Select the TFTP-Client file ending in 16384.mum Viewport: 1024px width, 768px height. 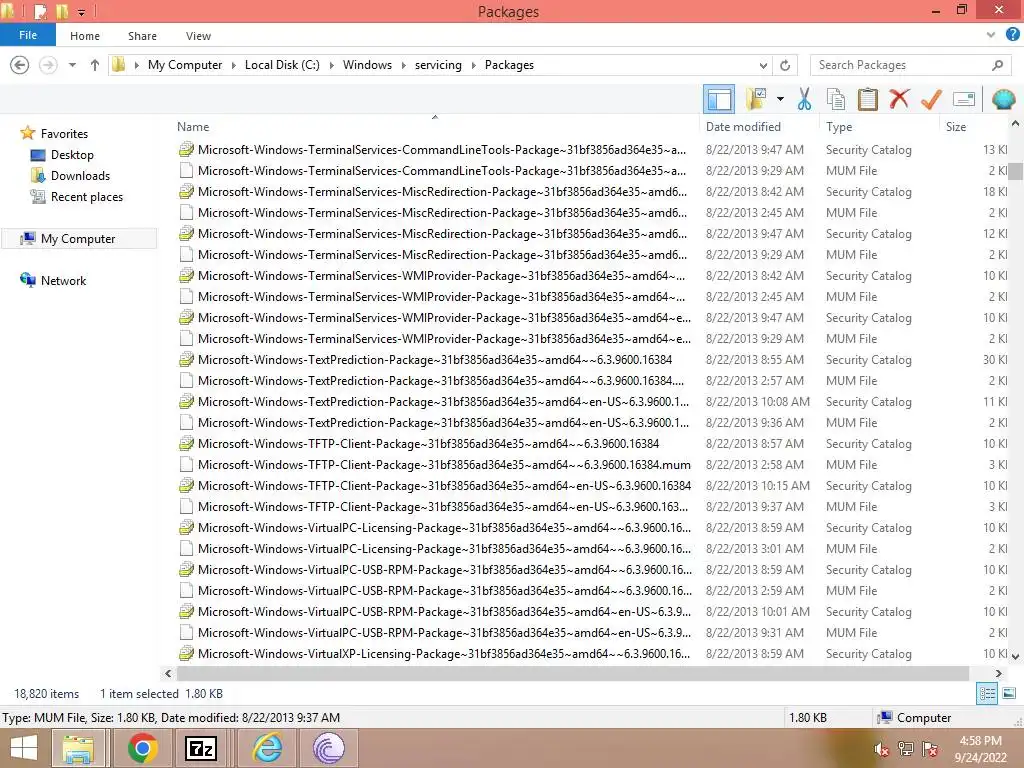[x=444, y=464]
